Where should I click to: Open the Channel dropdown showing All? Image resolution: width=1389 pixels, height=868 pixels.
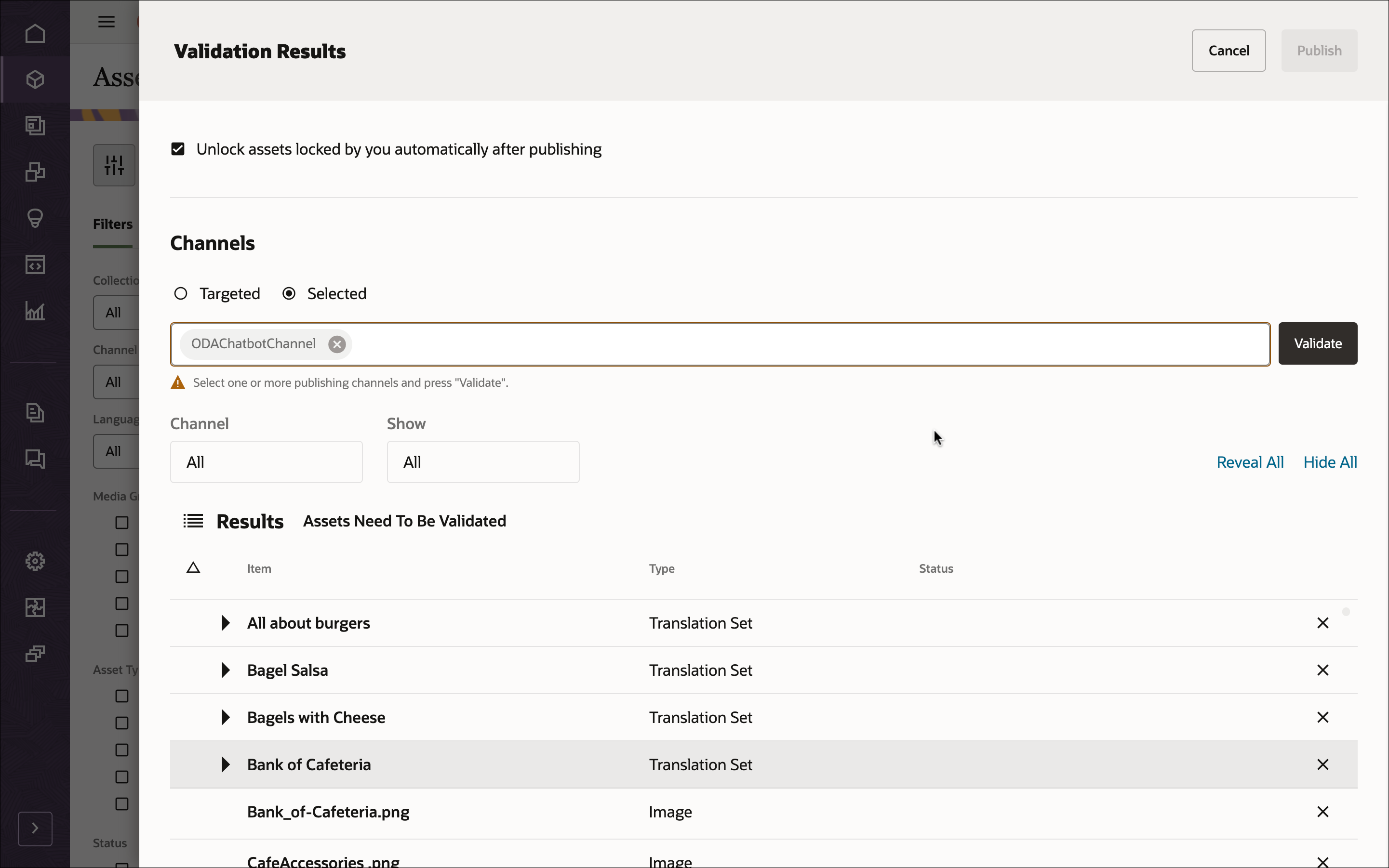tap(266, 461)
